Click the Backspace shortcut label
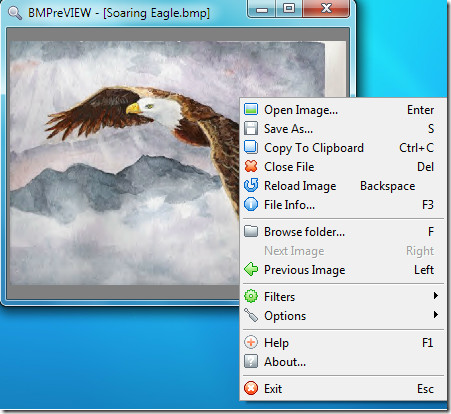The width and height of the screenshot is (451, 414). click(x=388, y=186)
